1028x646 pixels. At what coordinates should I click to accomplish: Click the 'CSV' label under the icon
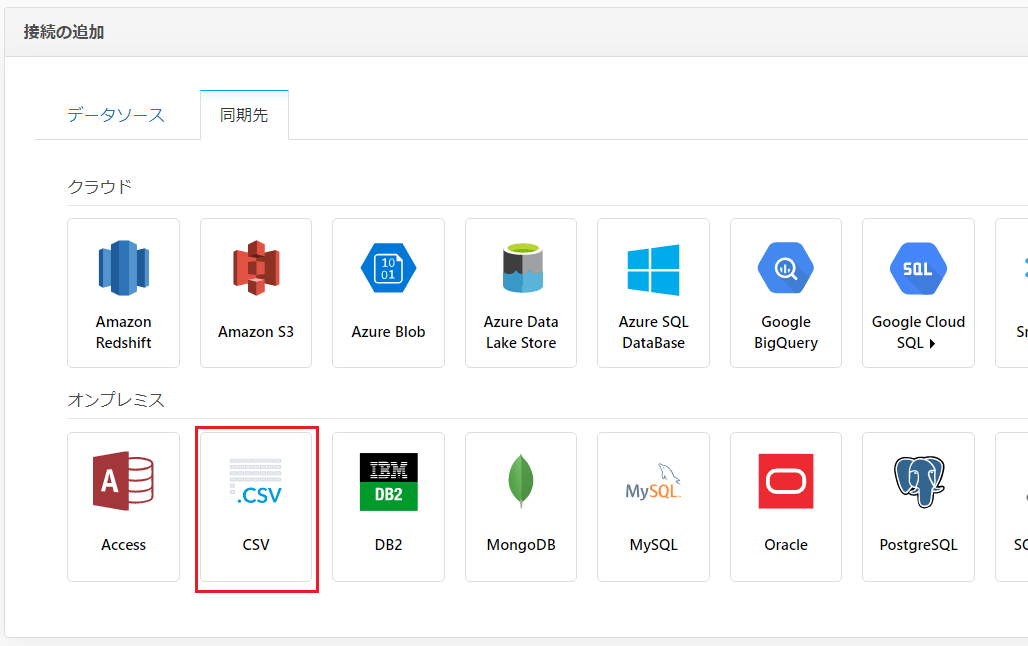(256, 545)
